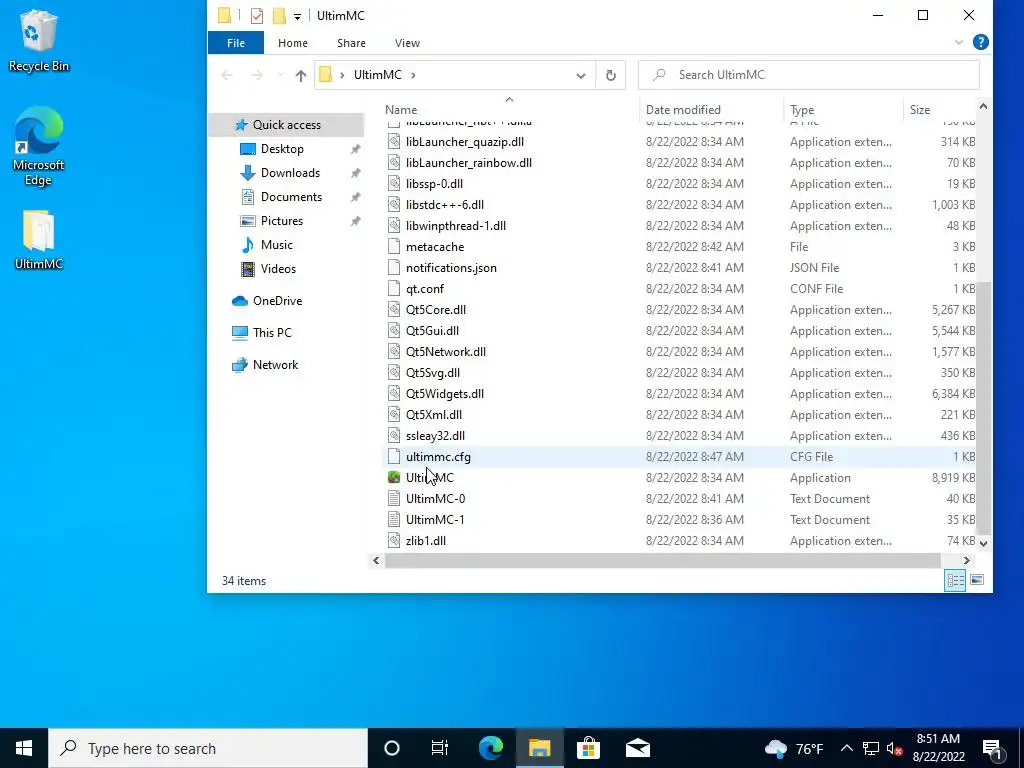
Task: Click the File Explorer taskbar icon
Action: pyautogui.click(x=539, y=748)
